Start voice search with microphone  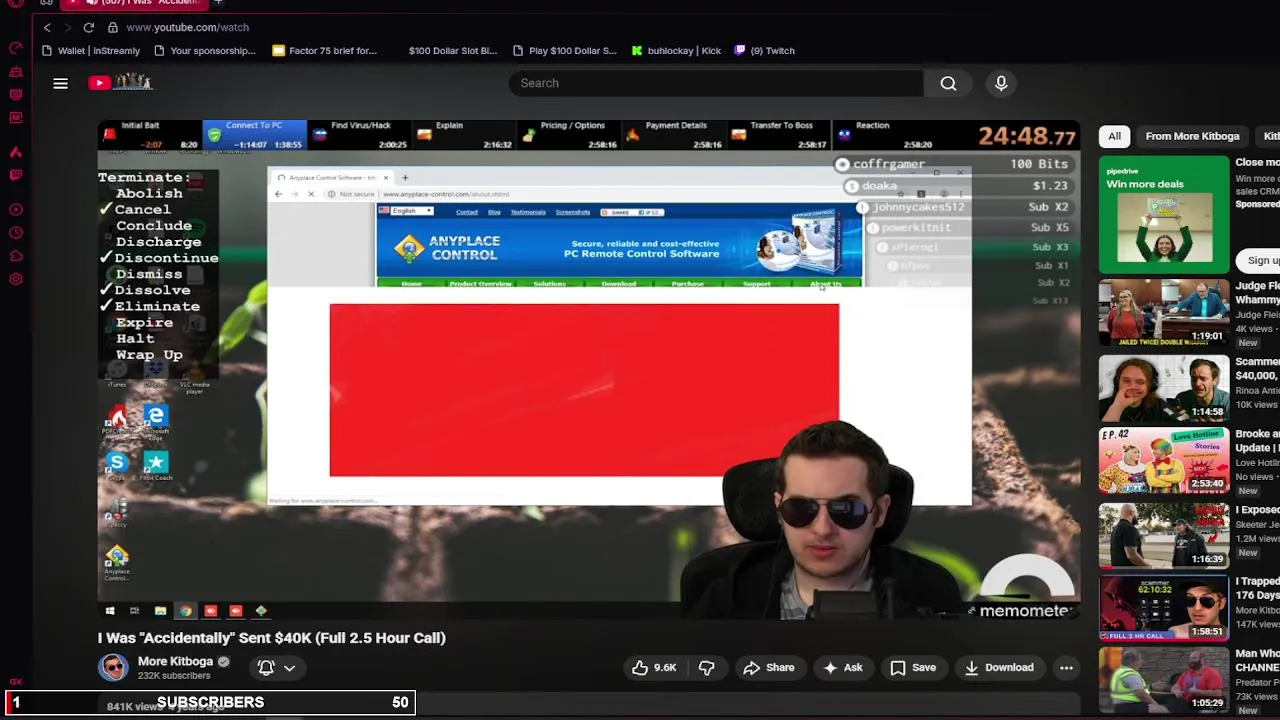coord(1001,83)
